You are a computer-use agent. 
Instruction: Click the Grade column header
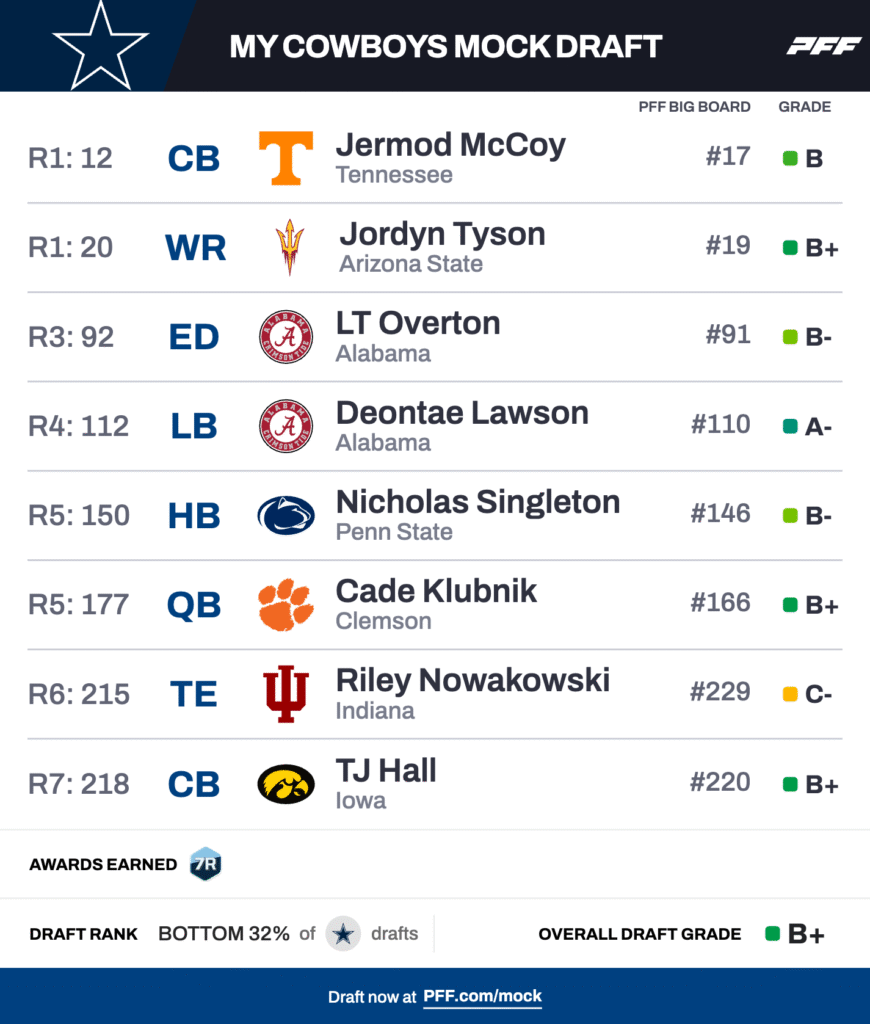click(x=804, y=107)
